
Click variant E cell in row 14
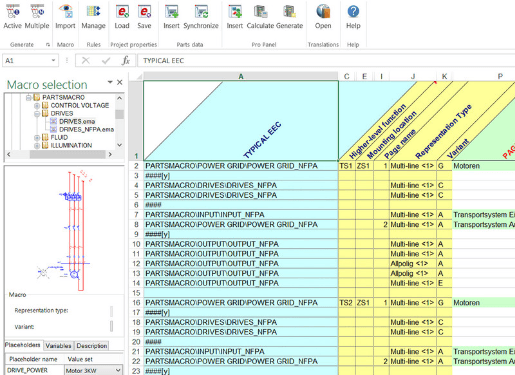(x=444, y=283)
